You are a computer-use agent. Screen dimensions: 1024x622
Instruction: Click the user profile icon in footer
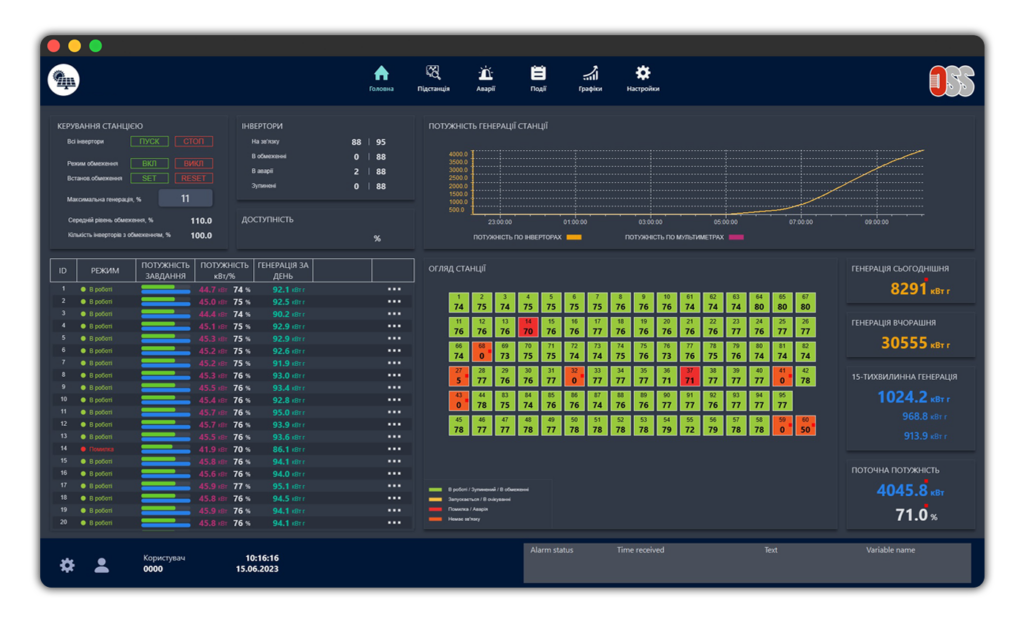point(101,565)
